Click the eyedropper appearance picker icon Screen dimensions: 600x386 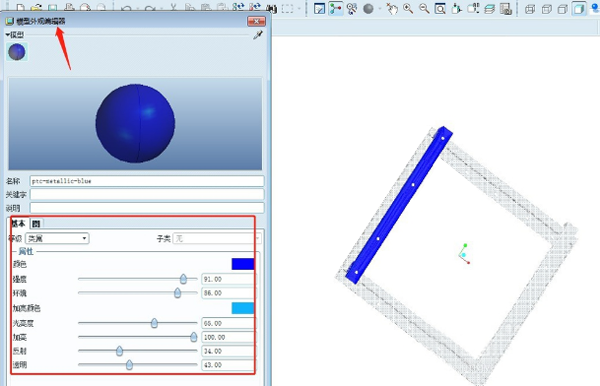point(258,35)
